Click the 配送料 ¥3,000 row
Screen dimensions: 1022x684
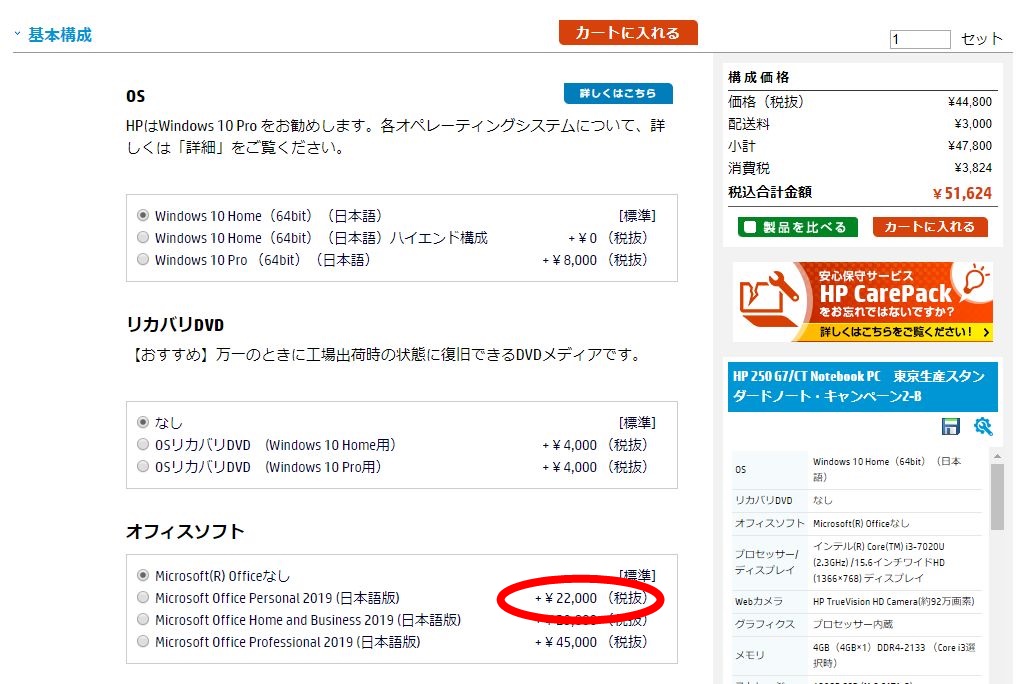pyautogui.click(x=860, y=124)
